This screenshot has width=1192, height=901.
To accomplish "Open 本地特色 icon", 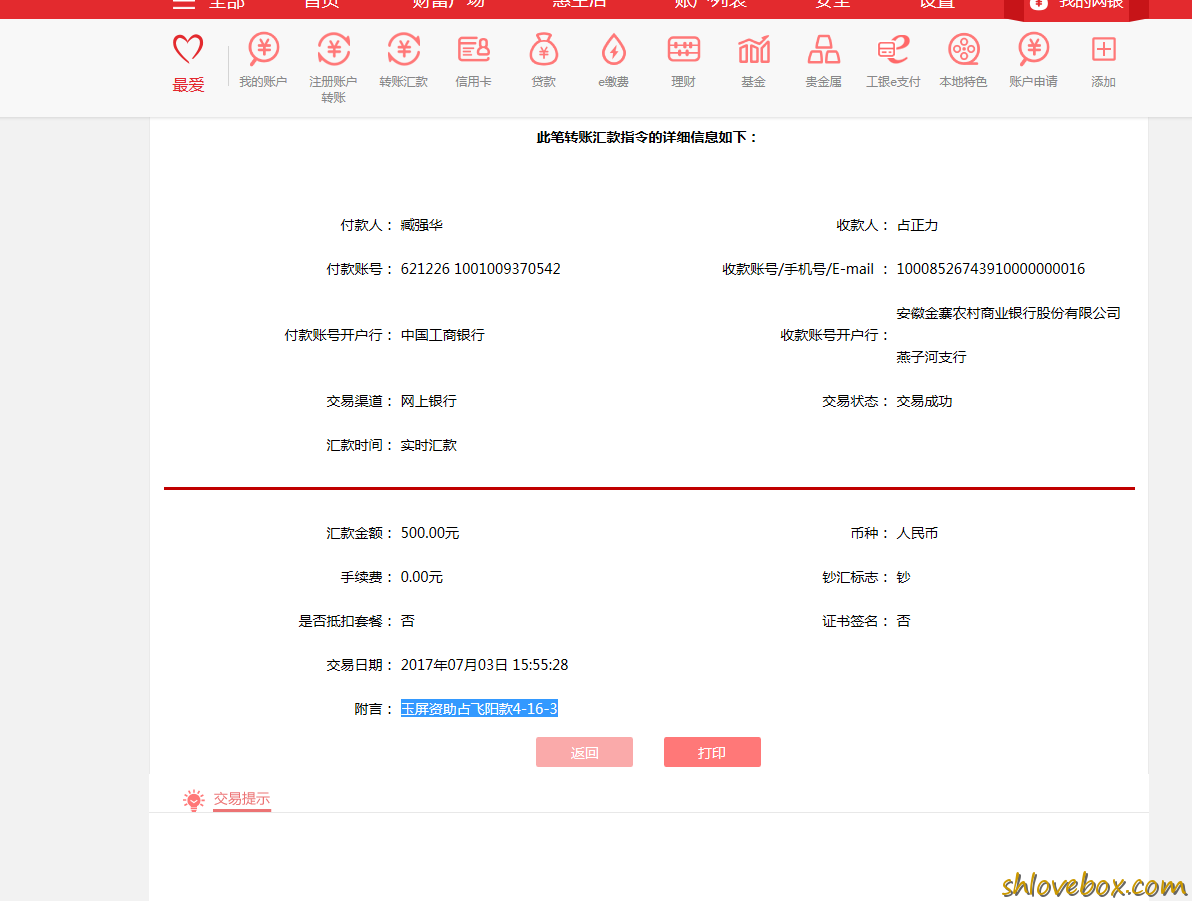I will pos(963,49).
